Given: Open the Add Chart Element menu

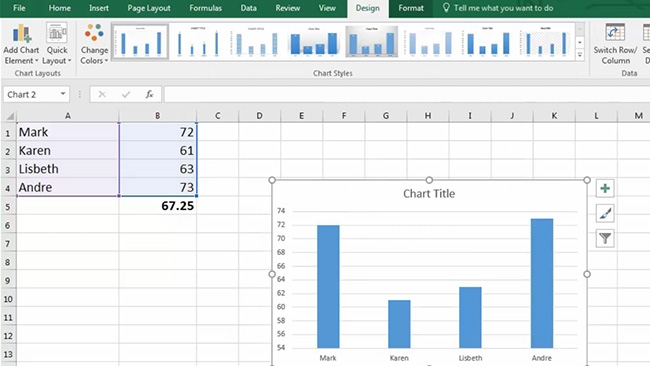Looking at the screenshot, I should 21,44.
